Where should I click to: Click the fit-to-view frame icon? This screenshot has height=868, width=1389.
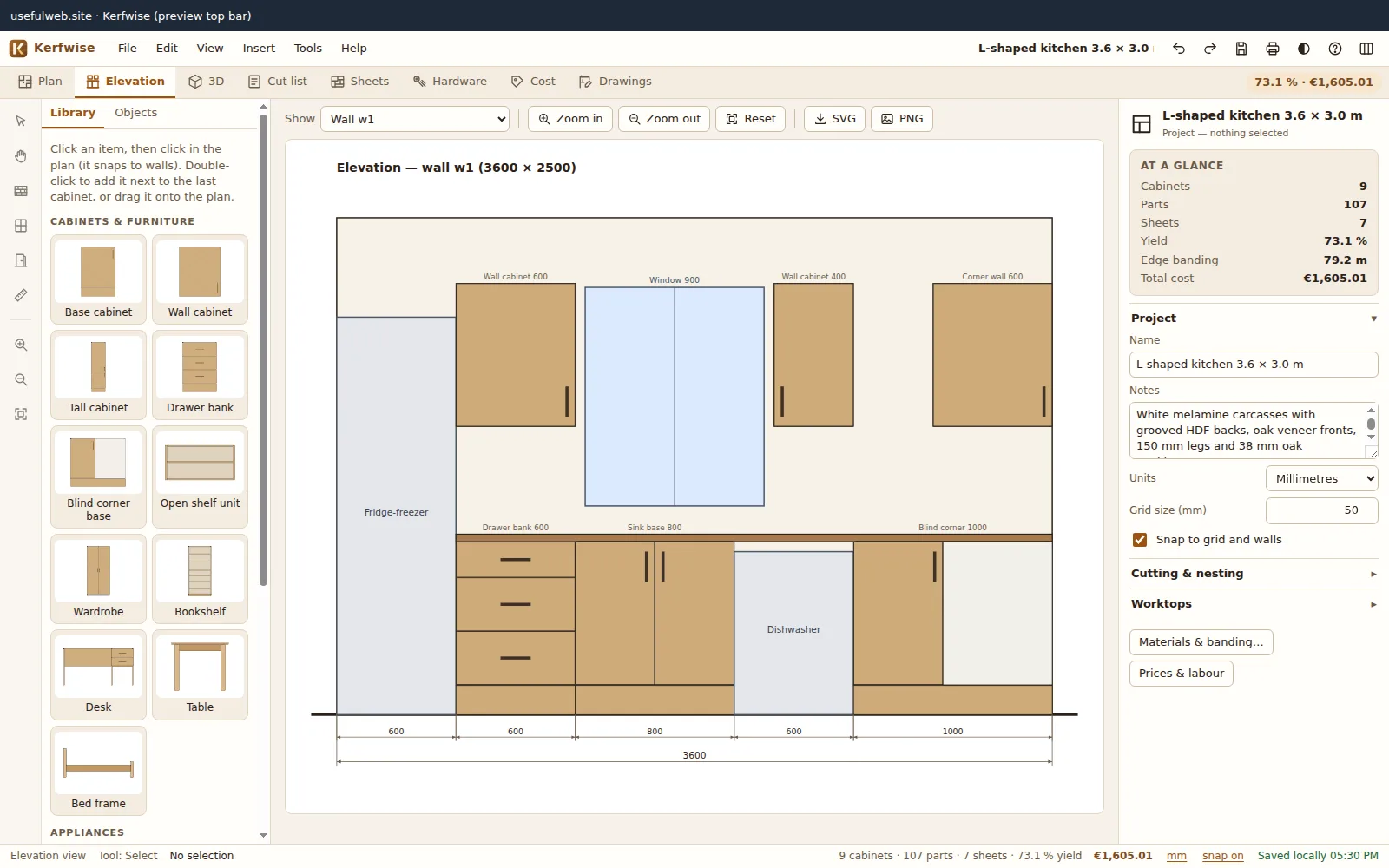pyautogui.click(x=21, y=414)
